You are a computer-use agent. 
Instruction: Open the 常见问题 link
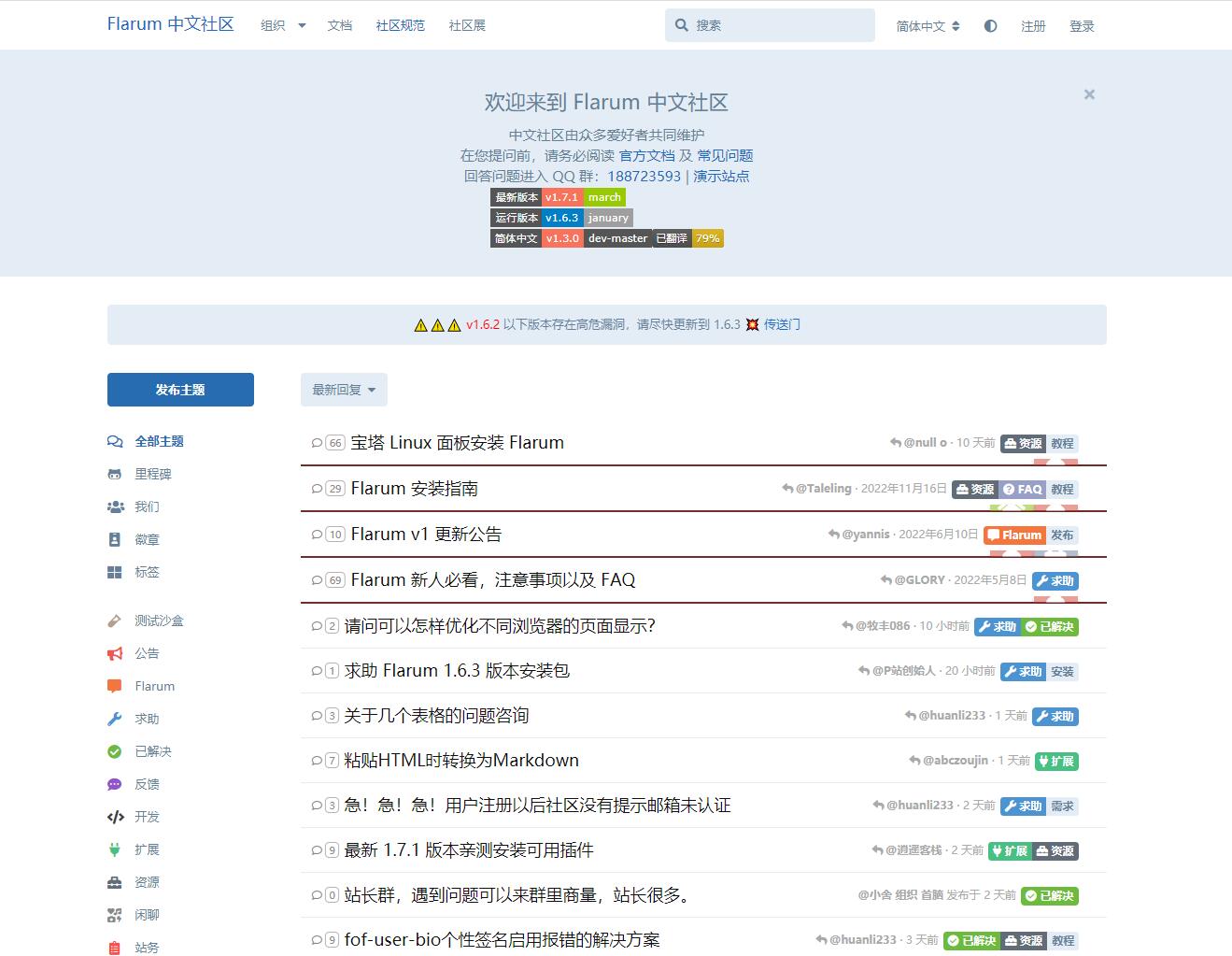tap(725, 155)
